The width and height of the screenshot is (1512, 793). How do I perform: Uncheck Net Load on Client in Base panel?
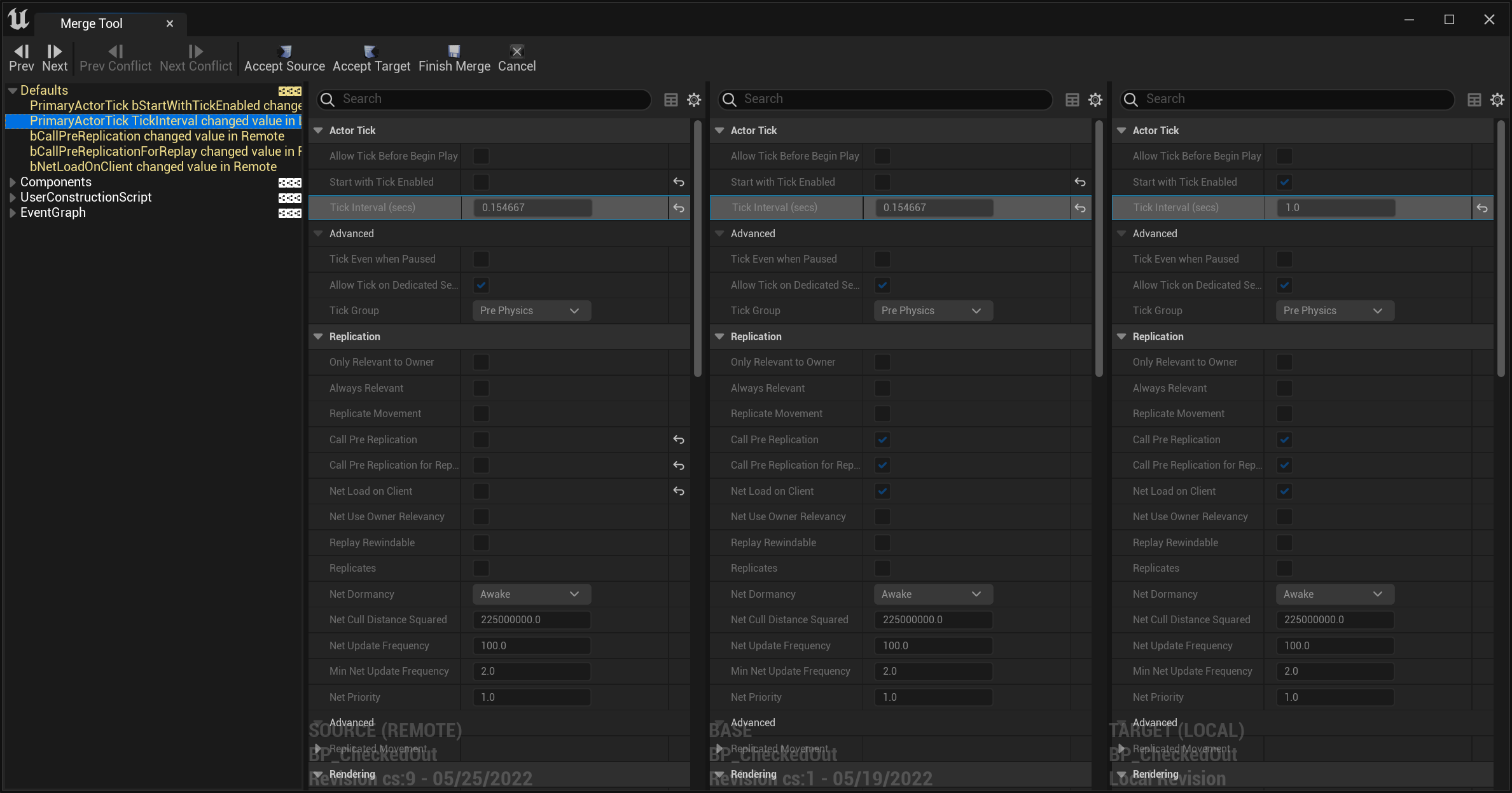click(882, 492)
